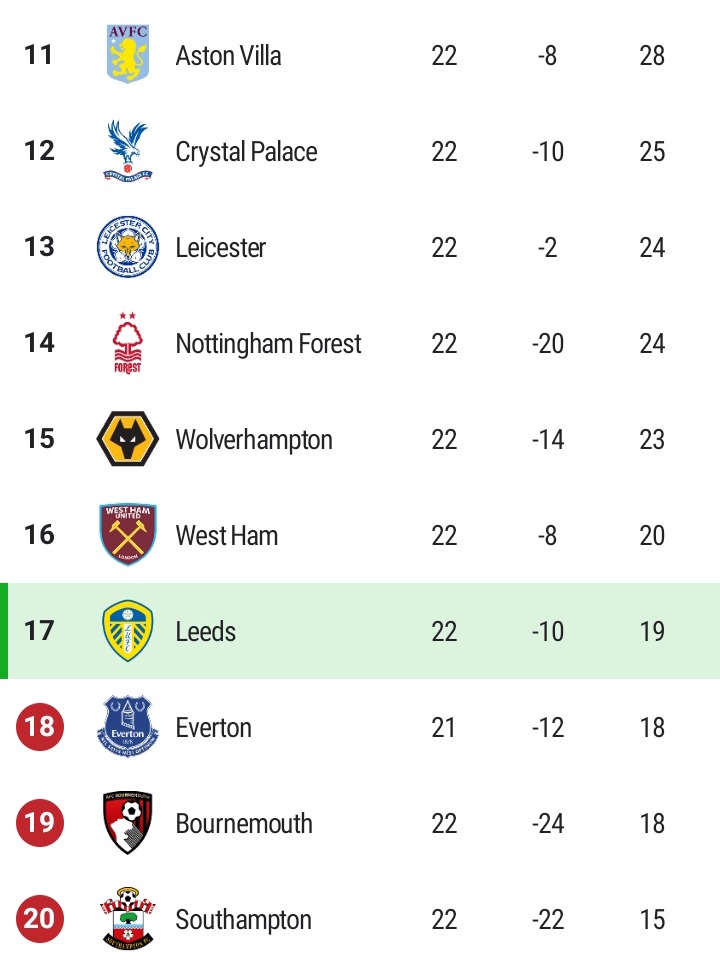This screenshot has height=967, width=720.
Task: Click the Leeds United badge
Action: (x=127, y=631)
